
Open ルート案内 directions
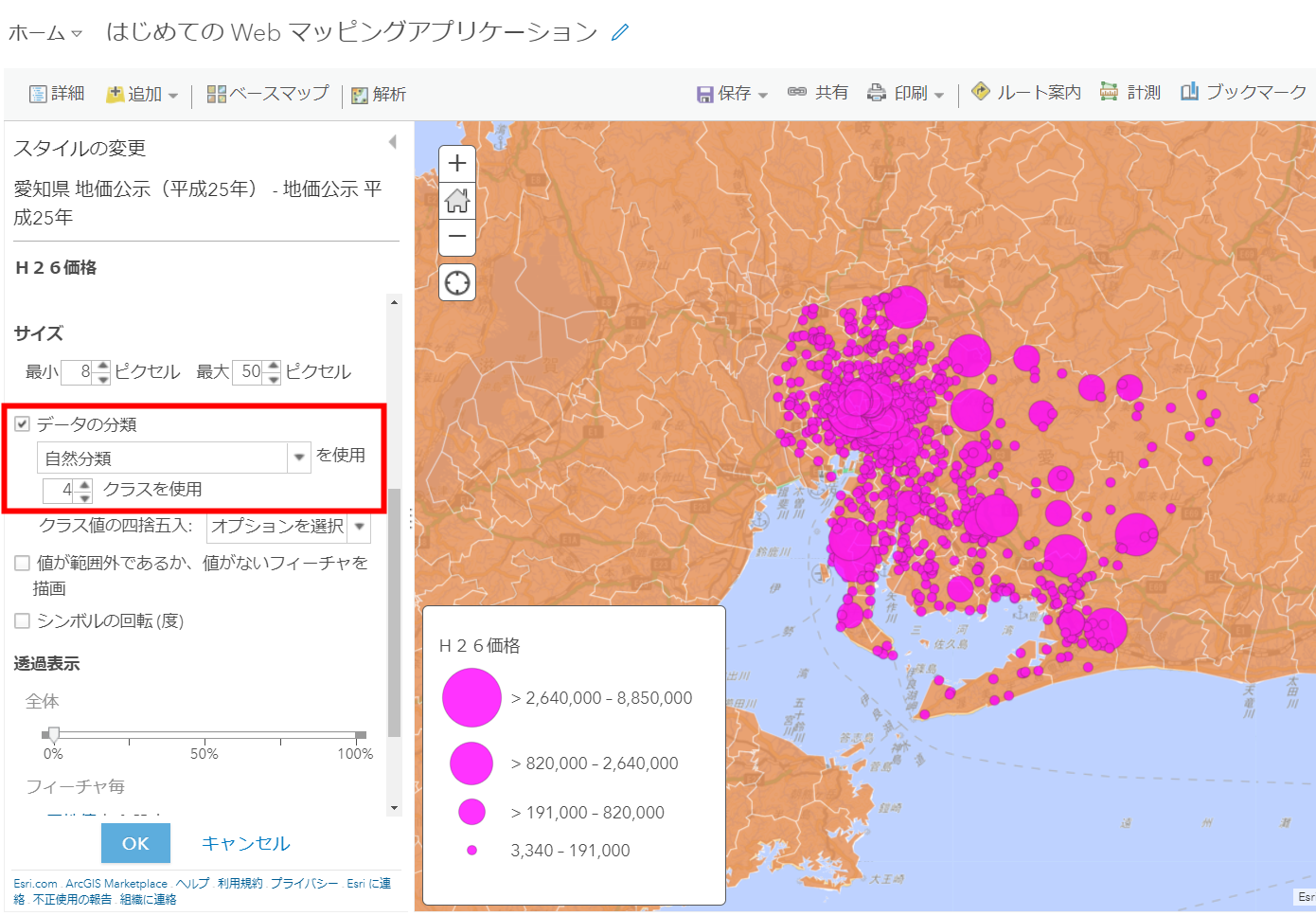[x=1026, y=92]
